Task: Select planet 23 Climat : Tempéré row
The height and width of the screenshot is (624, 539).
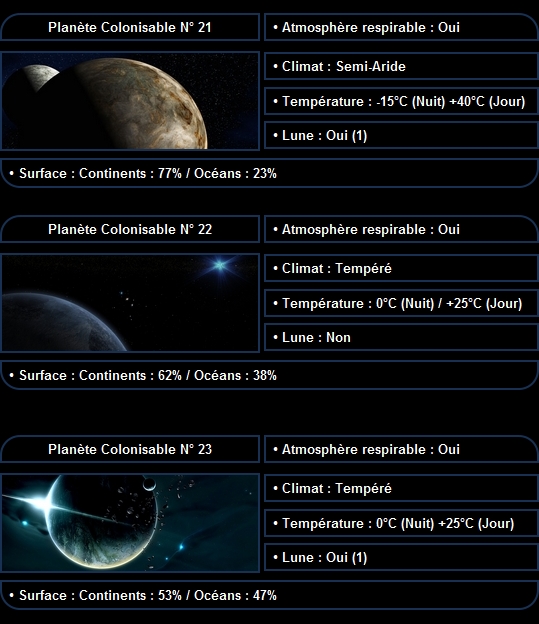Action: 401,488
